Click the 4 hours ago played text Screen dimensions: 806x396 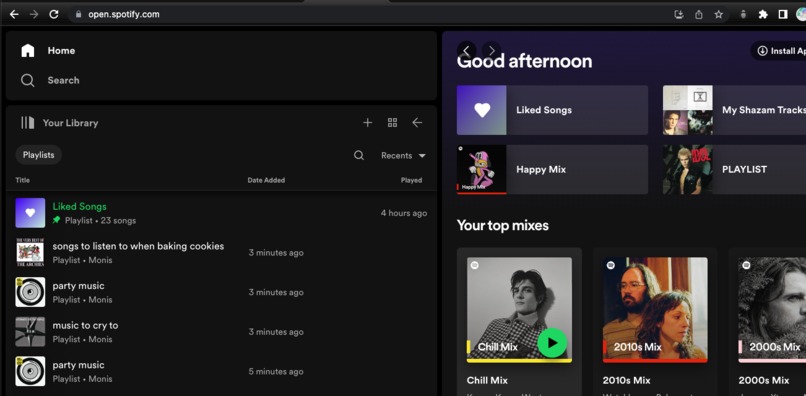(404, 213)
